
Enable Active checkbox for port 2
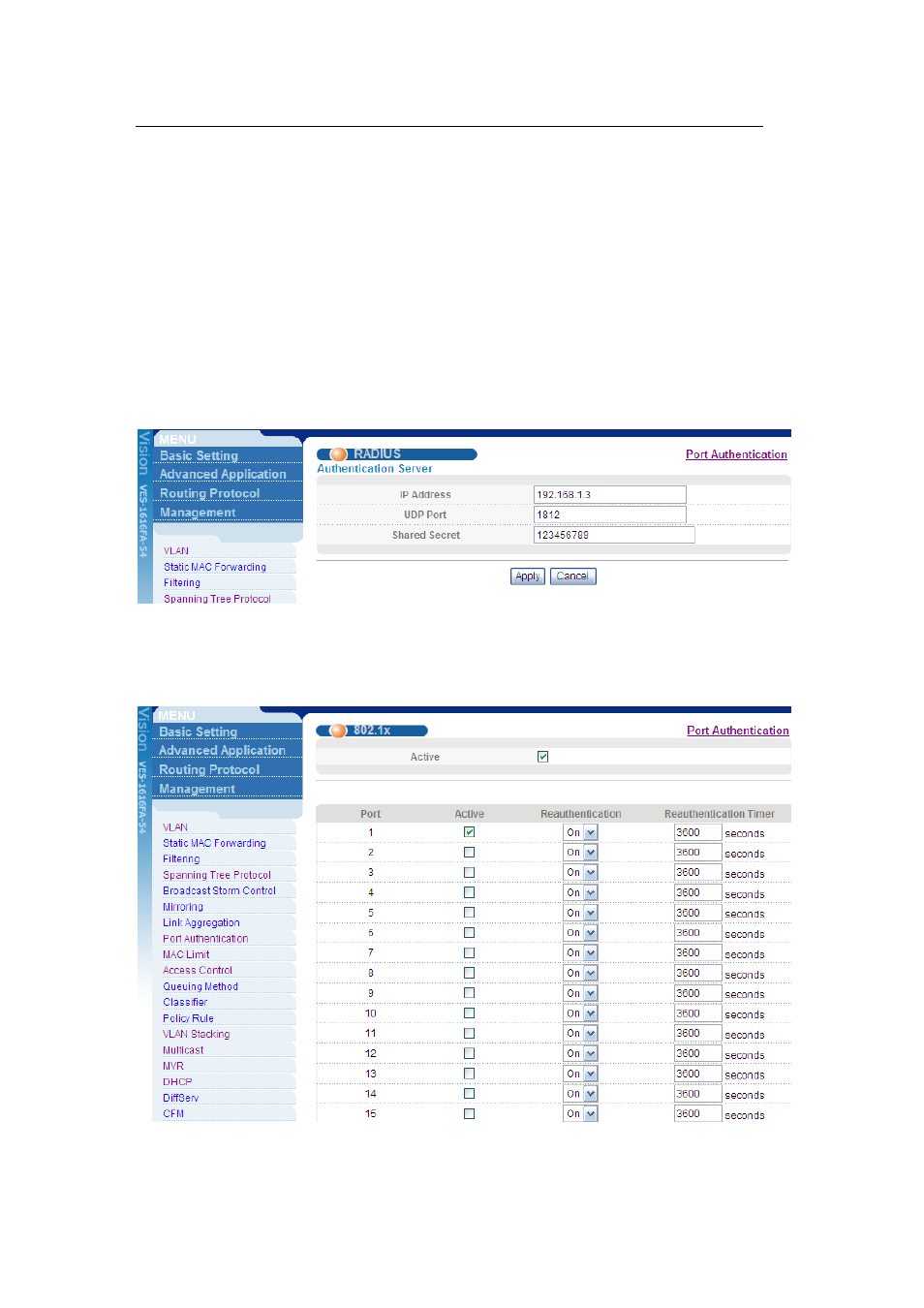click(470, 853)
